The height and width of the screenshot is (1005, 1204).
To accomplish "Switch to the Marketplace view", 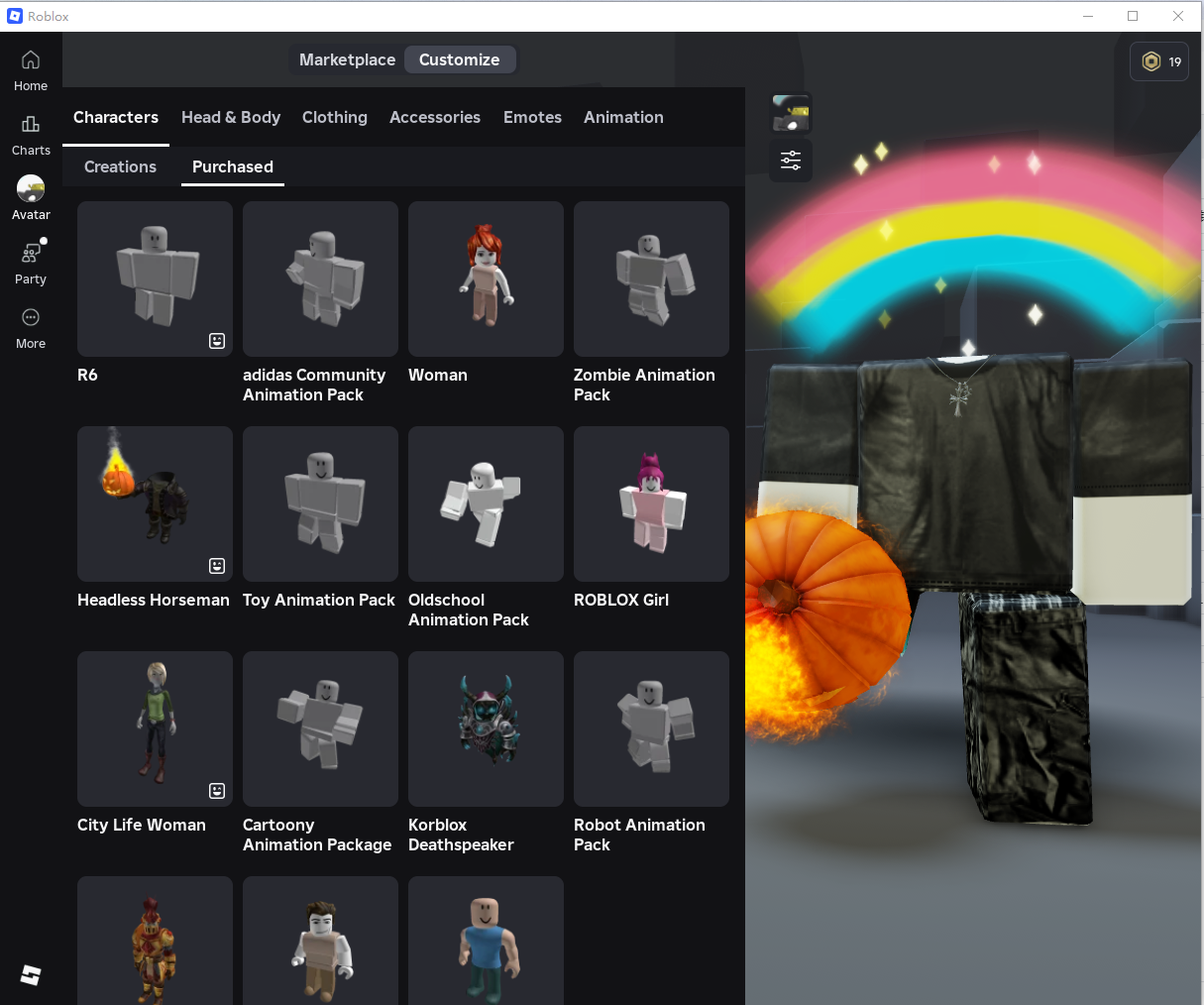I will point(347,59).
